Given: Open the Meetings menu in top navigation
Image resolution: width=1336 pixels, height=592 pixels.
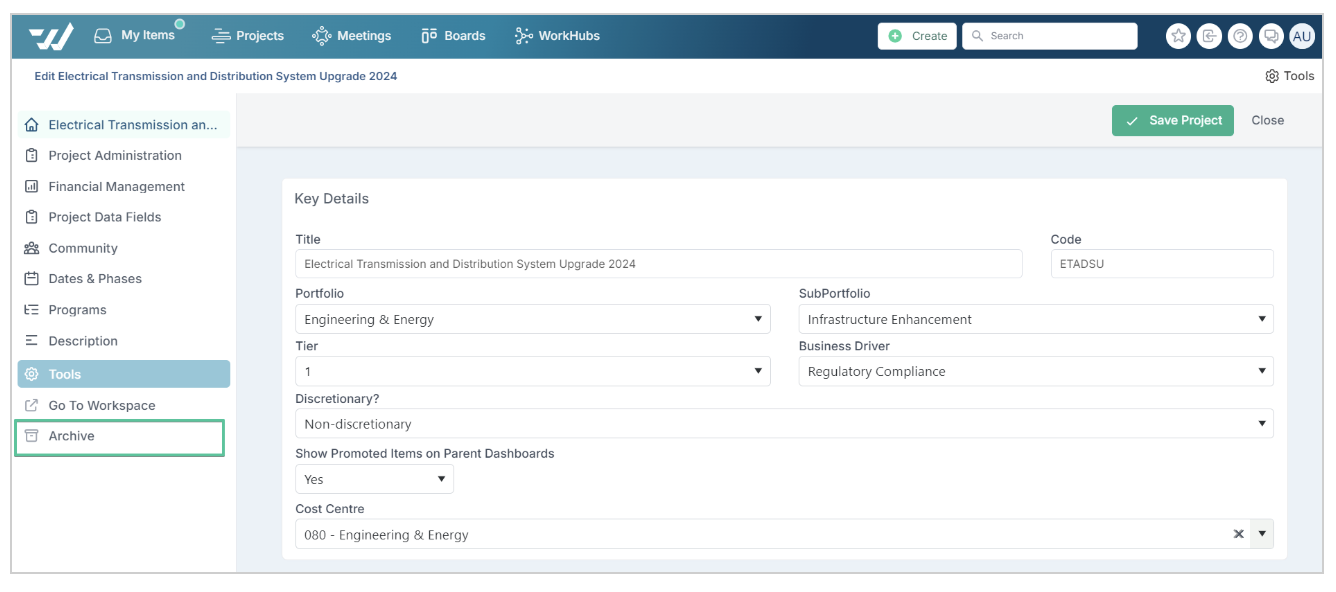Looking at the screenshot, I should pos(352,36).
